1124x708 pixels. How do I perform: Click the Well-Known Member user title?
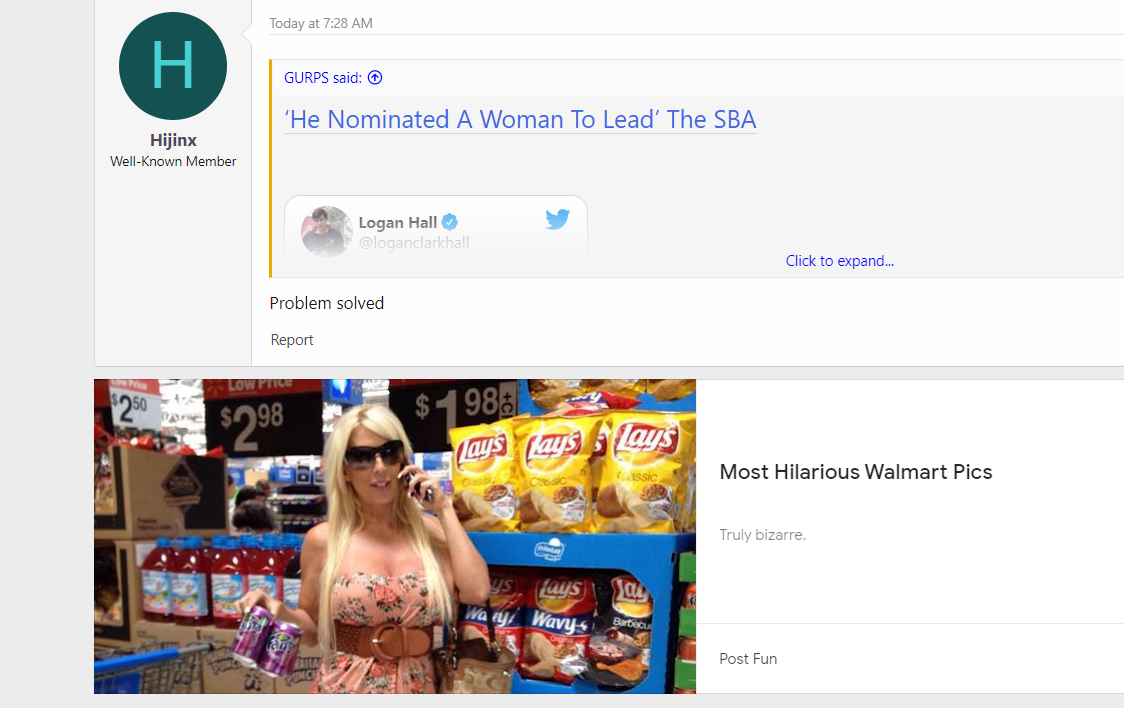[x=173, y=161]
